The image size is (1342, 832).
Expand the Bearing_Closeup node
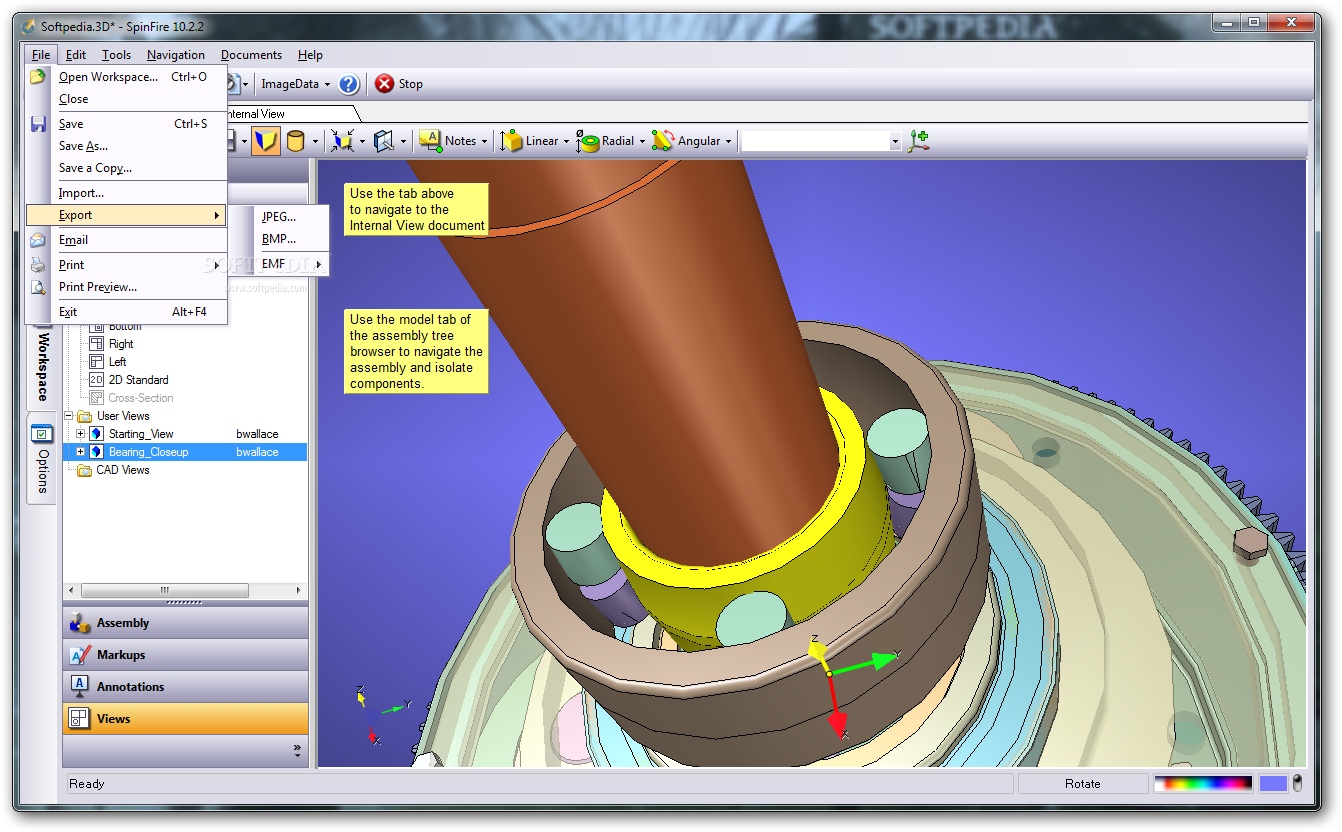coord(81,452)
